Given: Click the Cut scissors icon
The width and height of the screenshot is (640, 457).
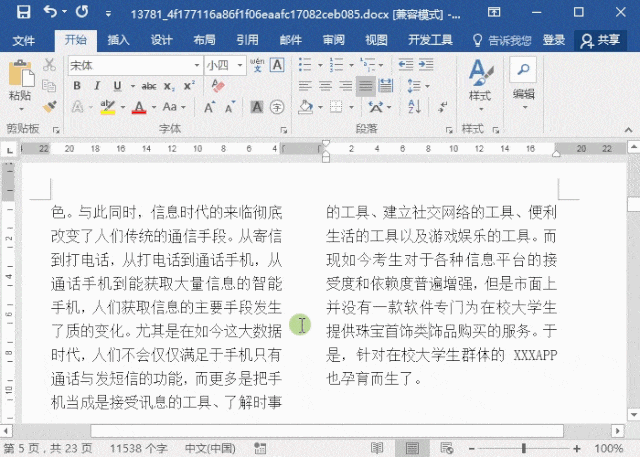Looking at the screenshot, I should (x=49, y=64).
